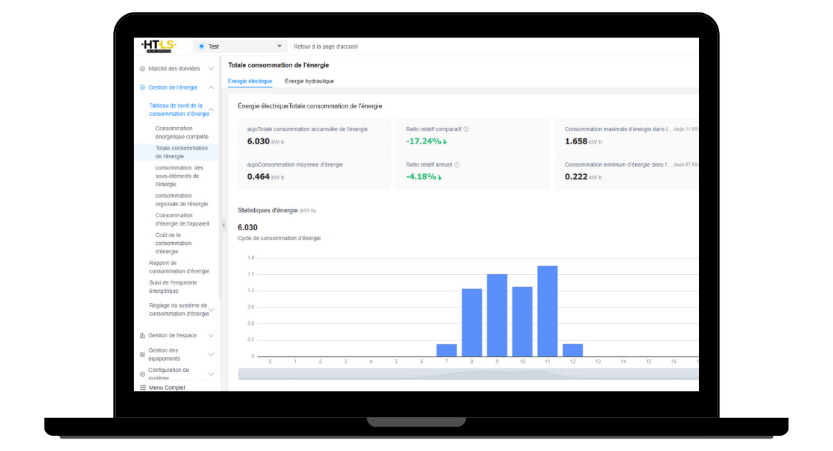
Task: Click the Gestion des équipements sidebar icon
Action: point(141,354)
